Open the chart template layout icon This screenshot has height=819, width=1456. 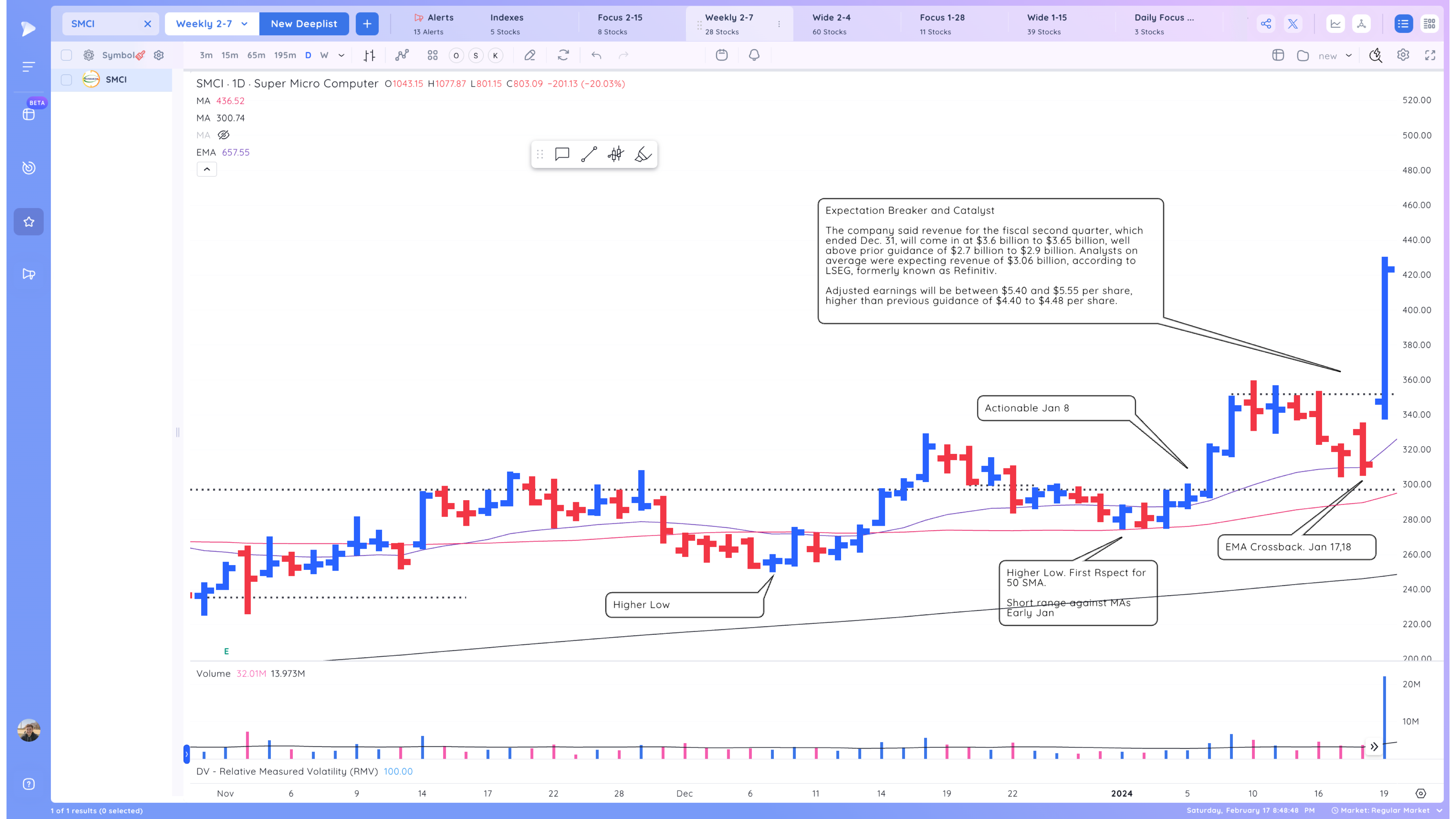(x=1278, y=55)
